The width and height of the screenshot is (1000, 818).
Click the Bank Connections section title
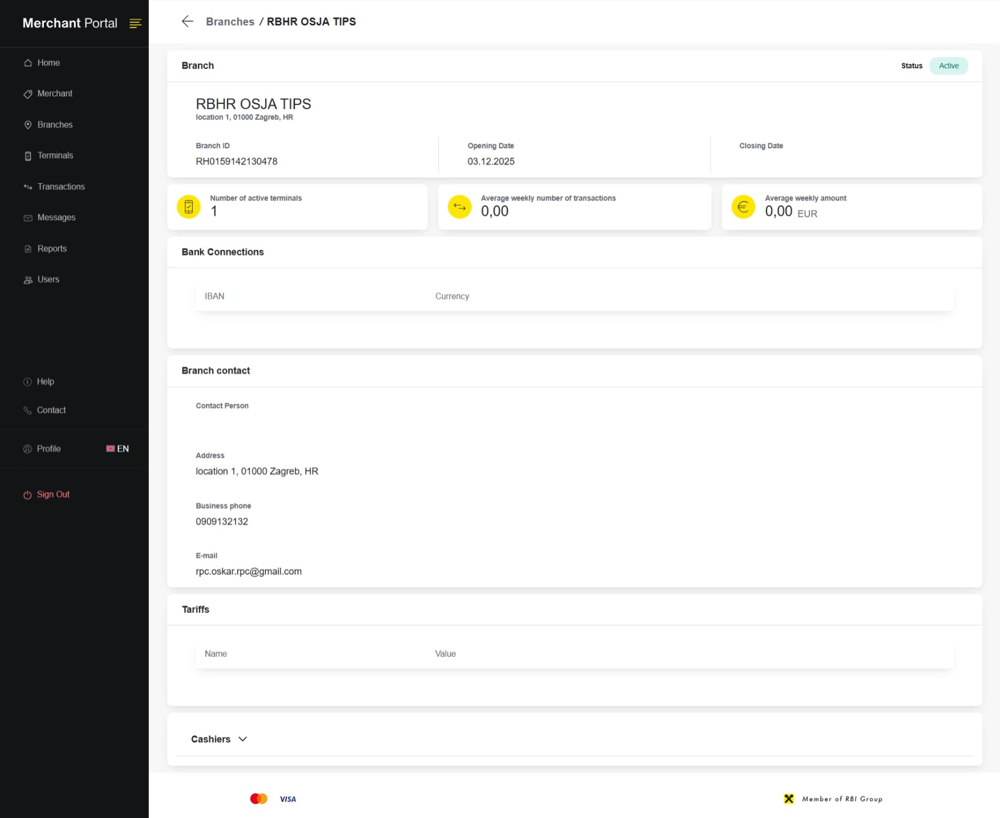tap(223, 252)
